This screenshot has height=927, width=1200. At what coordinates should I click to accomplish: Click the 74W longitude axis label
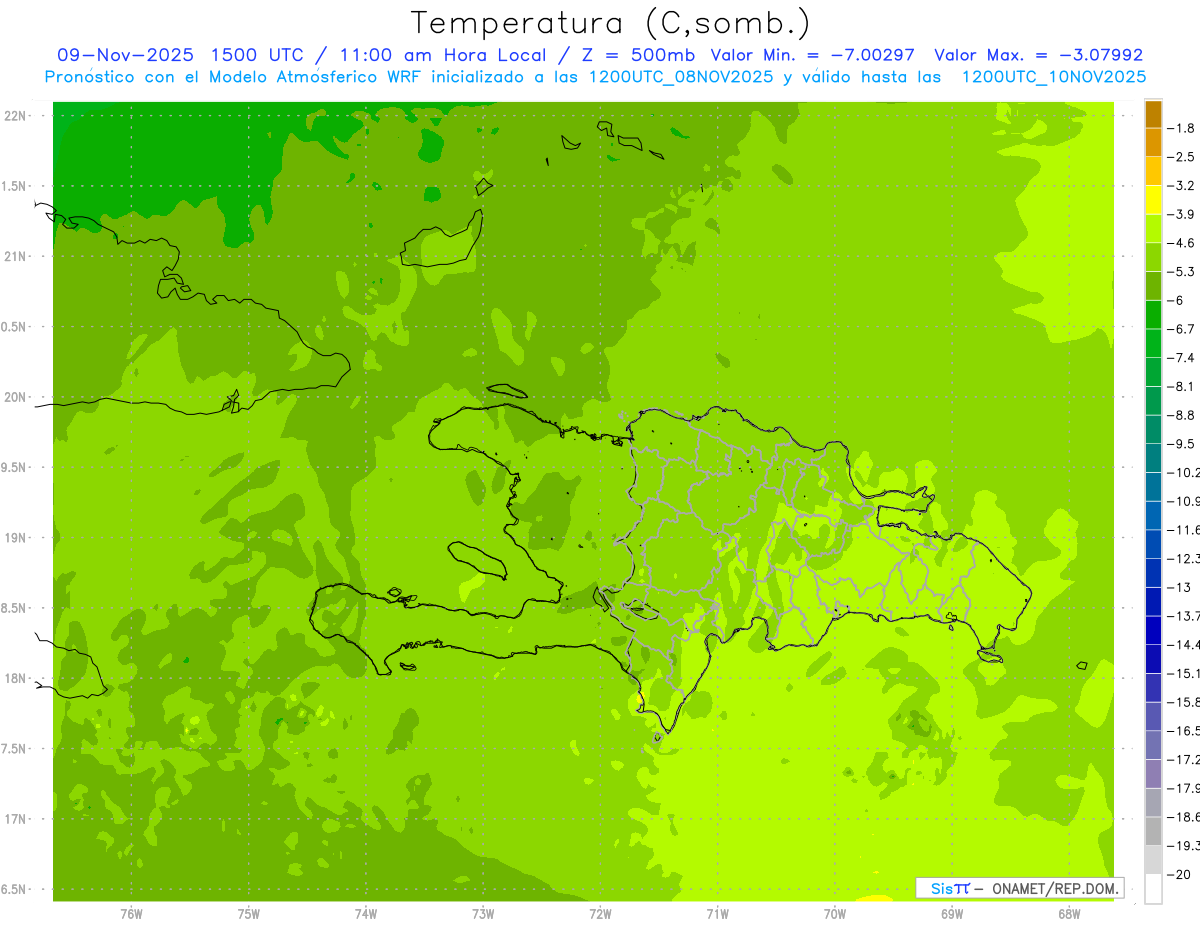[x=365, y=914]
